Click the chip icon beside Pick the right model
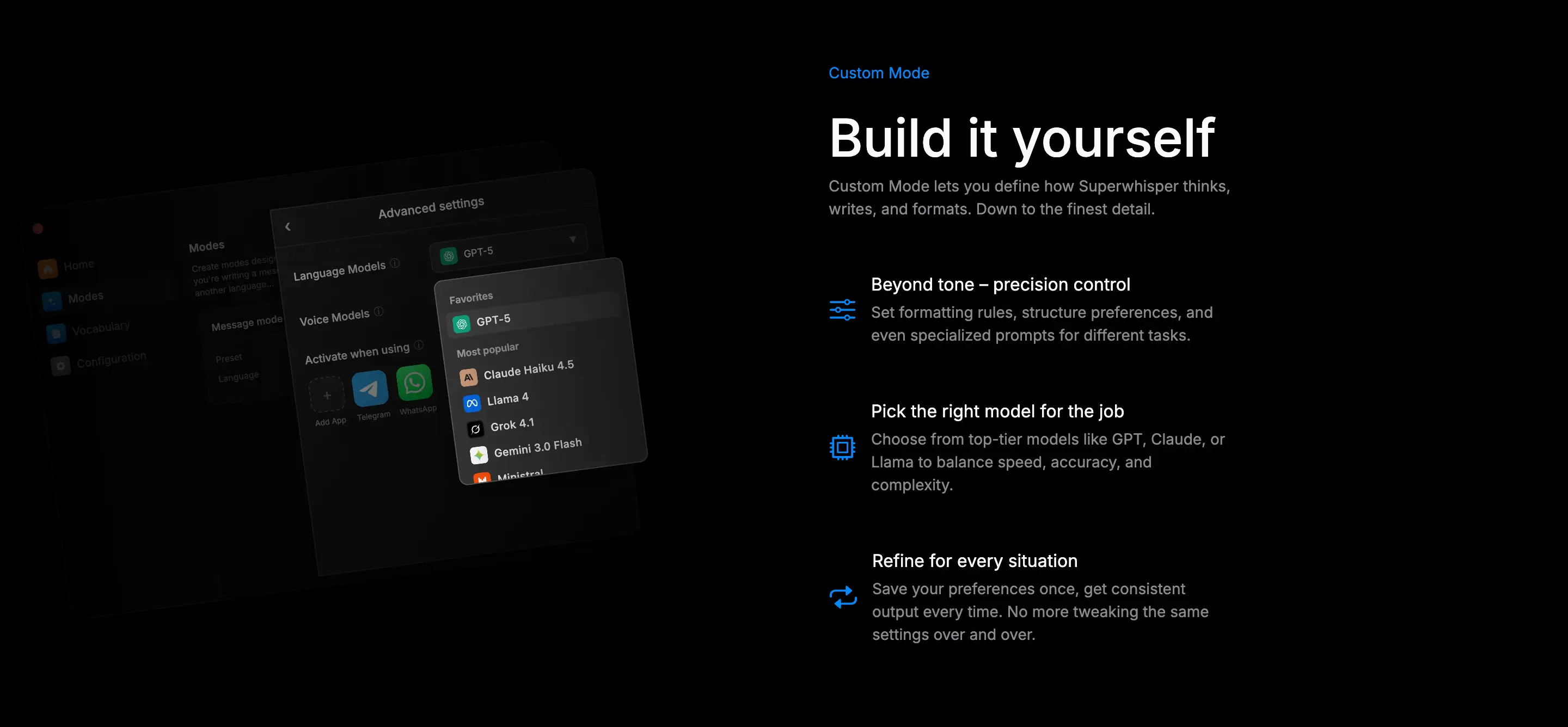 [842, 448]
